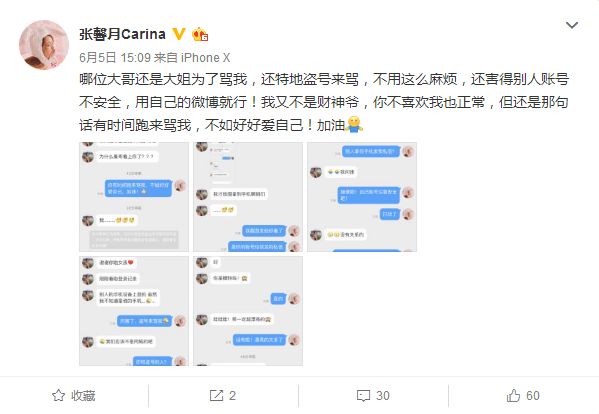Open the first chat screenshot thumbnail
599x414 pixels.
134,197
